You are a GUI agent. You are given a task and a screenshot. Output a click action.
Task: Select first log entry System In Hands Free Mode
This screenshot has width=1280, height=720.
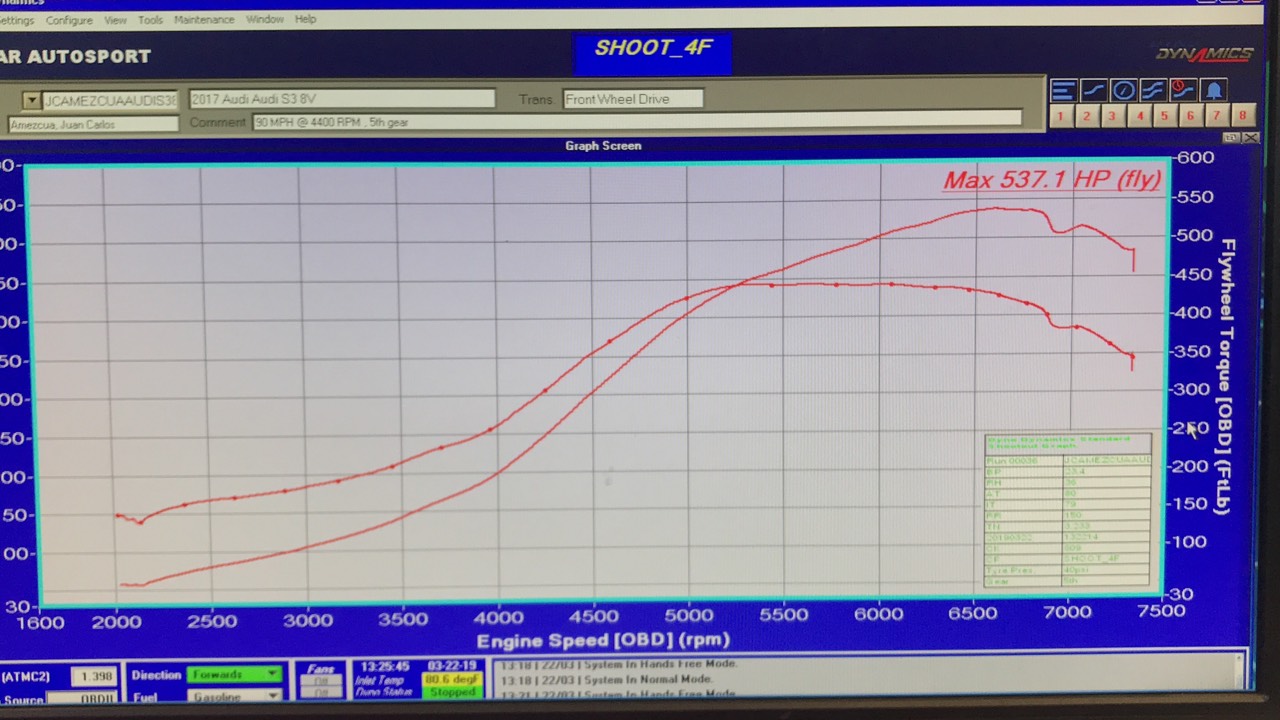pyautogui.click(x=618, y=664)
